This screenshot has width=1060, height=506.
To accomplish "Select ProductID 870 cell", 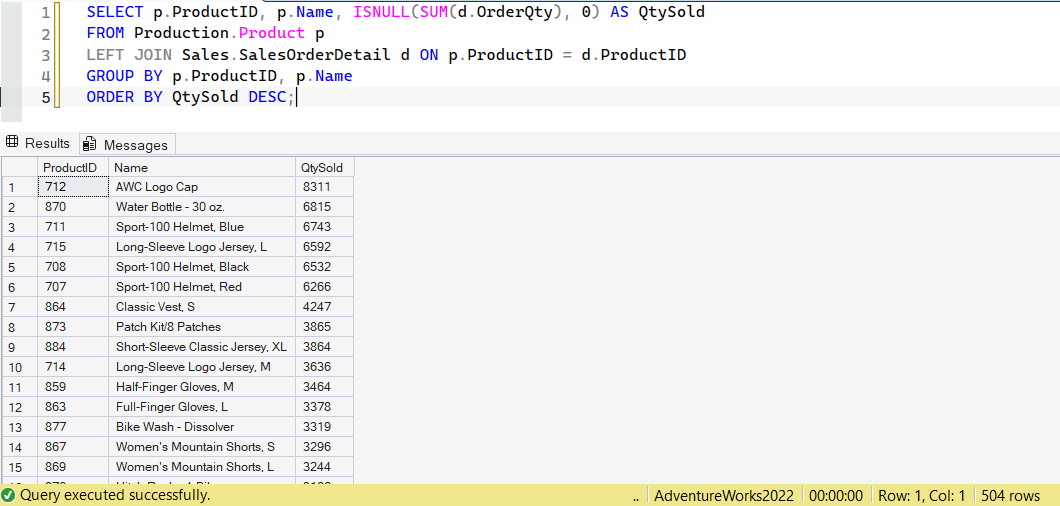I will [74, 207].
